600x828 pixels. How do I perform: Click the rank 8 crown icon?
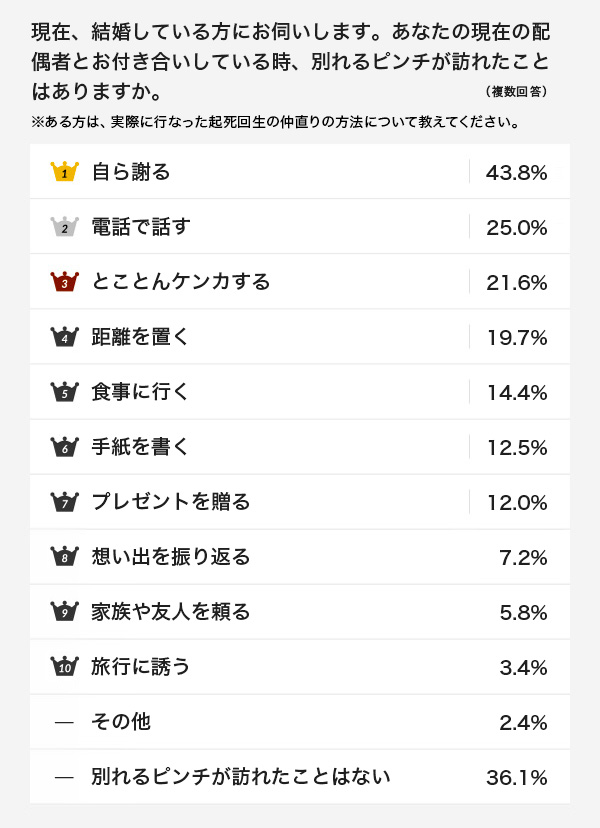click(x=64, y=556)
